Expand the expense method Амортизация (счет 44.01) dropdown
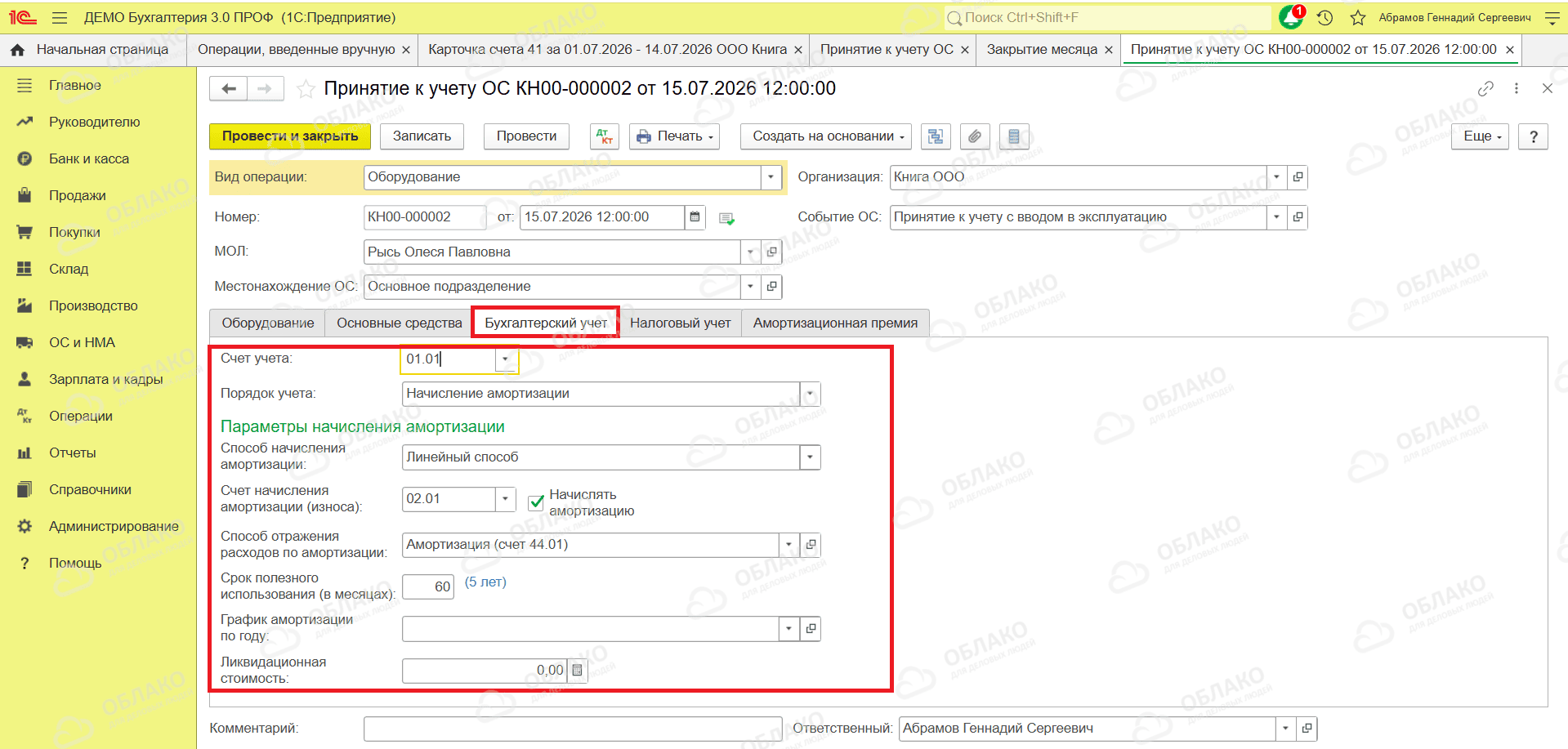 tap(788, 545)
